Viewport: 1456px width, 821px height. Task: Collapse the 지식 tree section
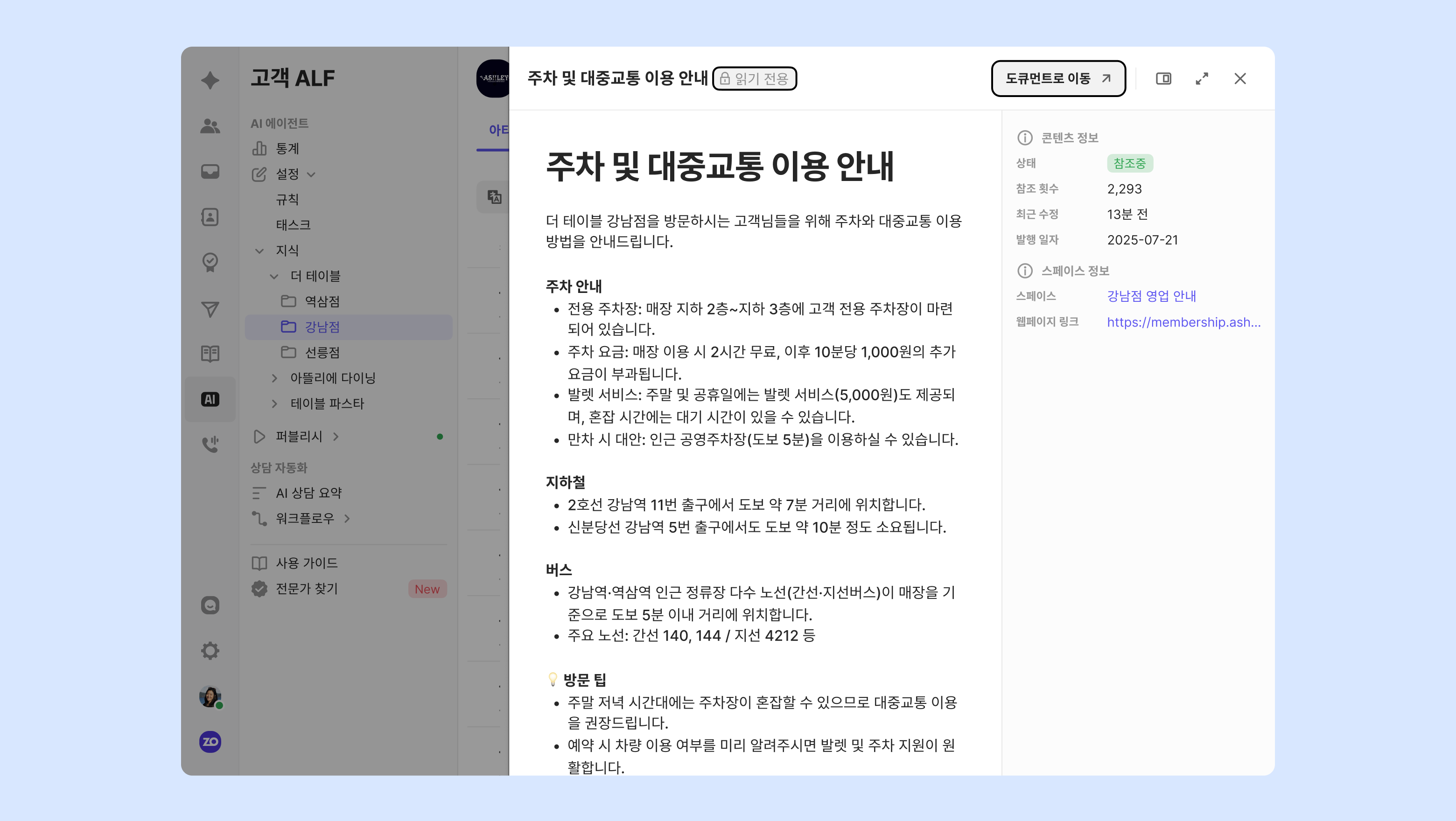tap(259, 250)
